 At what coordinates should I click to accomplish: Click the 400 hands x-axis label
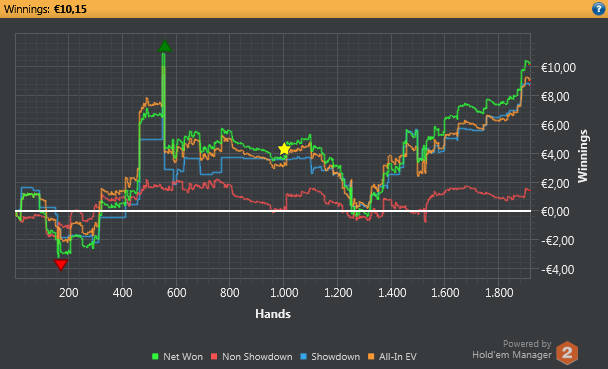click(x=123, y=292)
